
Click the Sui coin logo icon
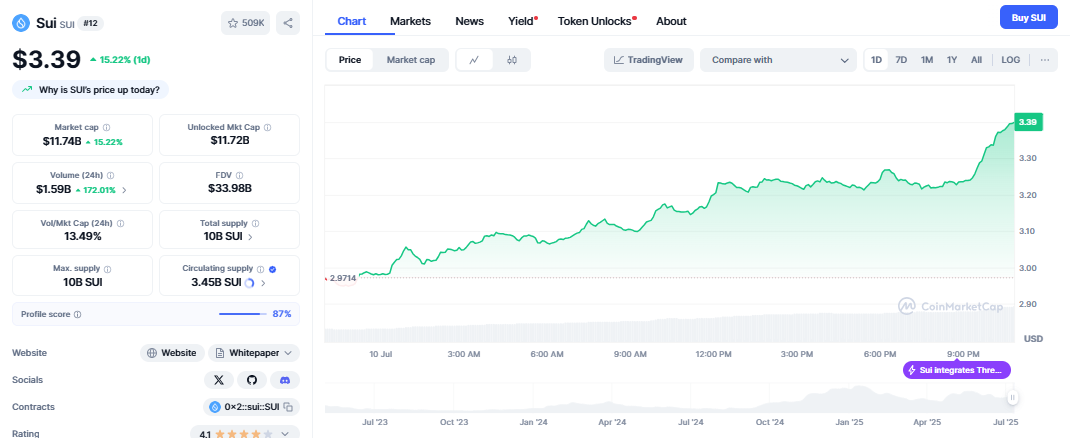(x=22, y=23)
